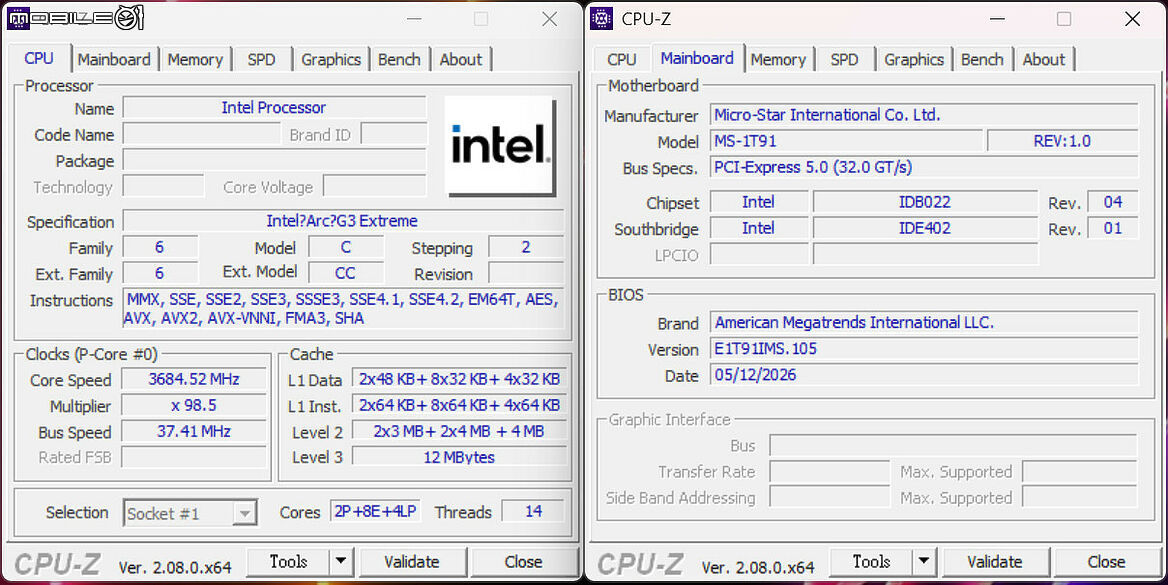Minimize the left CPU-Z window
This screenshot has width=1168, height=585.
click(414, 19)
